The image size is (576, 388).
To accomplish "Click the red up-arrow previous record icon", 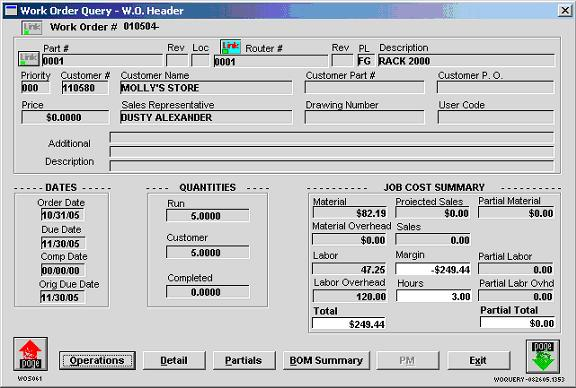I will (x=30, y=354).
